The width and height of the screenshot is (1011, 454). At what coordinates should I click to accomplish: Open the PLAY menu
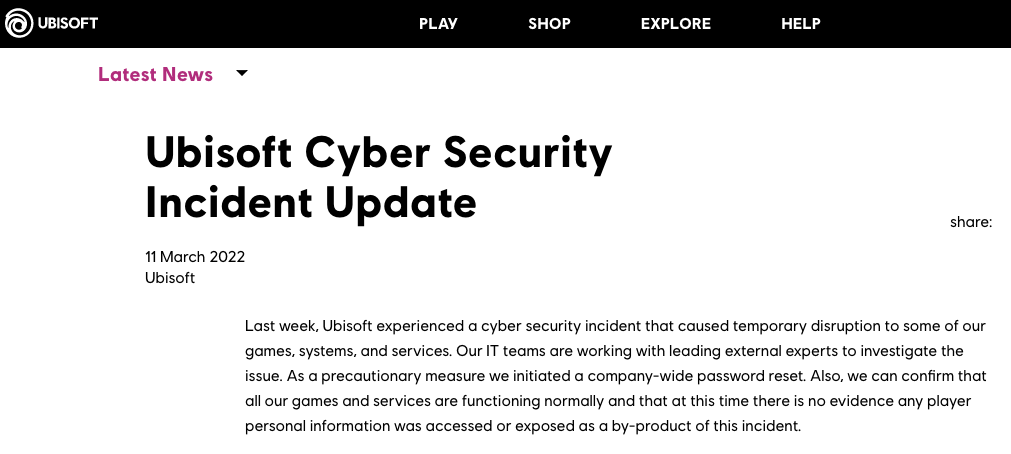tap(438, 24)
